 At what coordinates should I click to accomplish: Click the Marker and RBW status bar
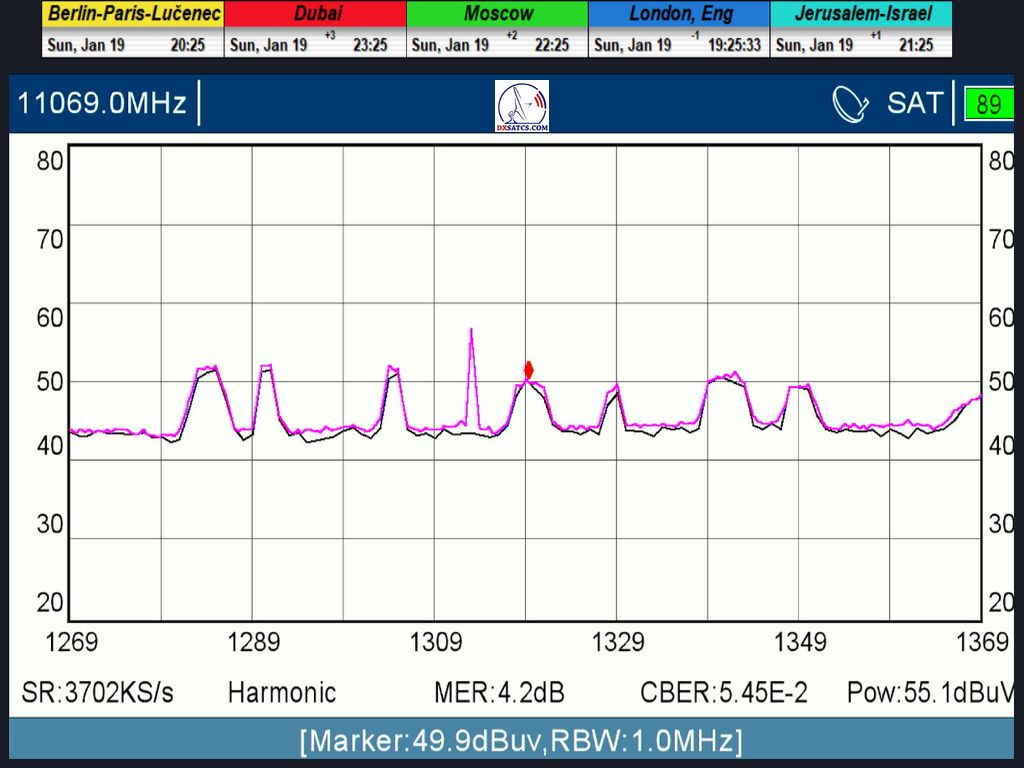coord(520,741)
